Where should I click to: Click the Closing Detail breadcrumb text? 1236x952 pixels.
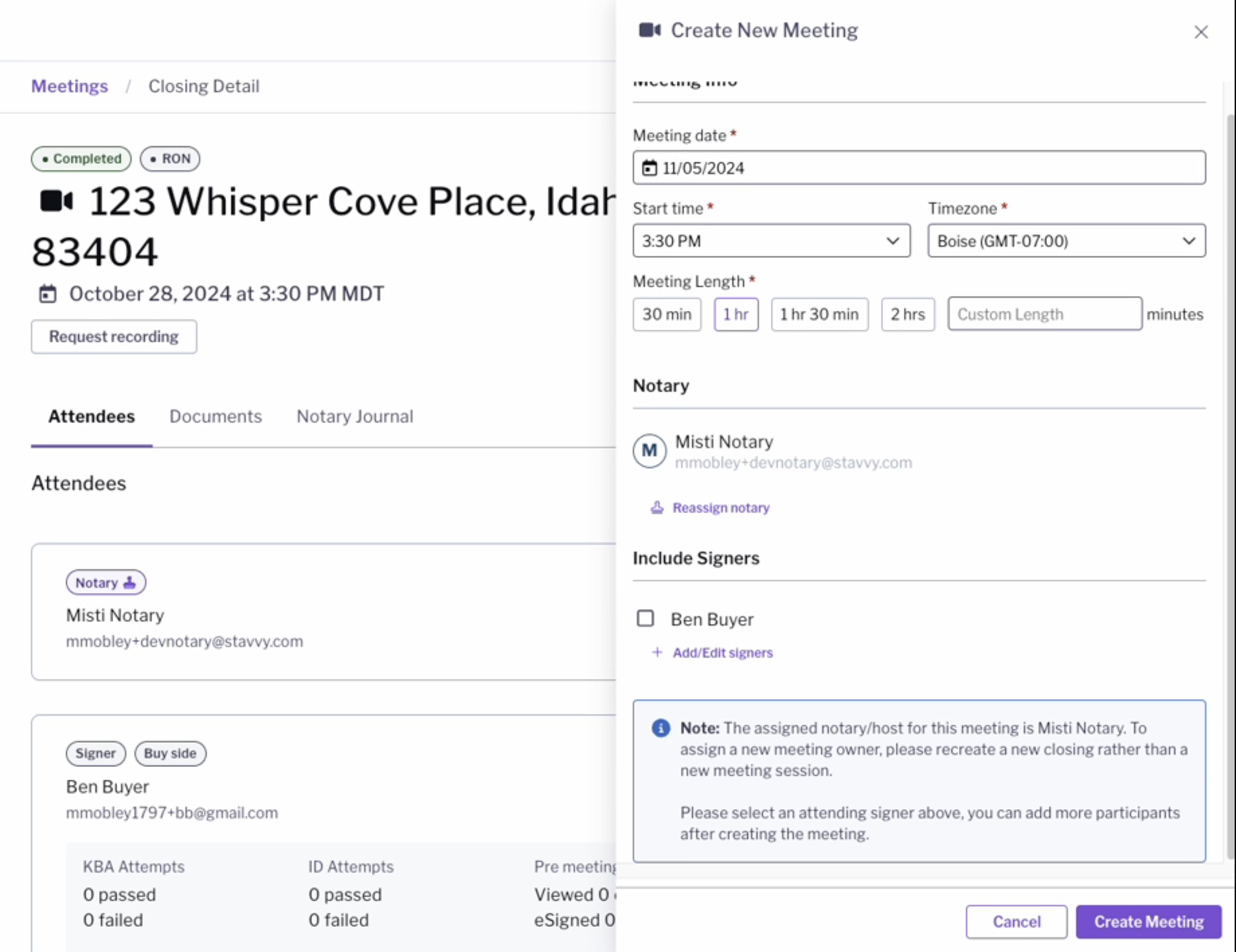[204, 86]
